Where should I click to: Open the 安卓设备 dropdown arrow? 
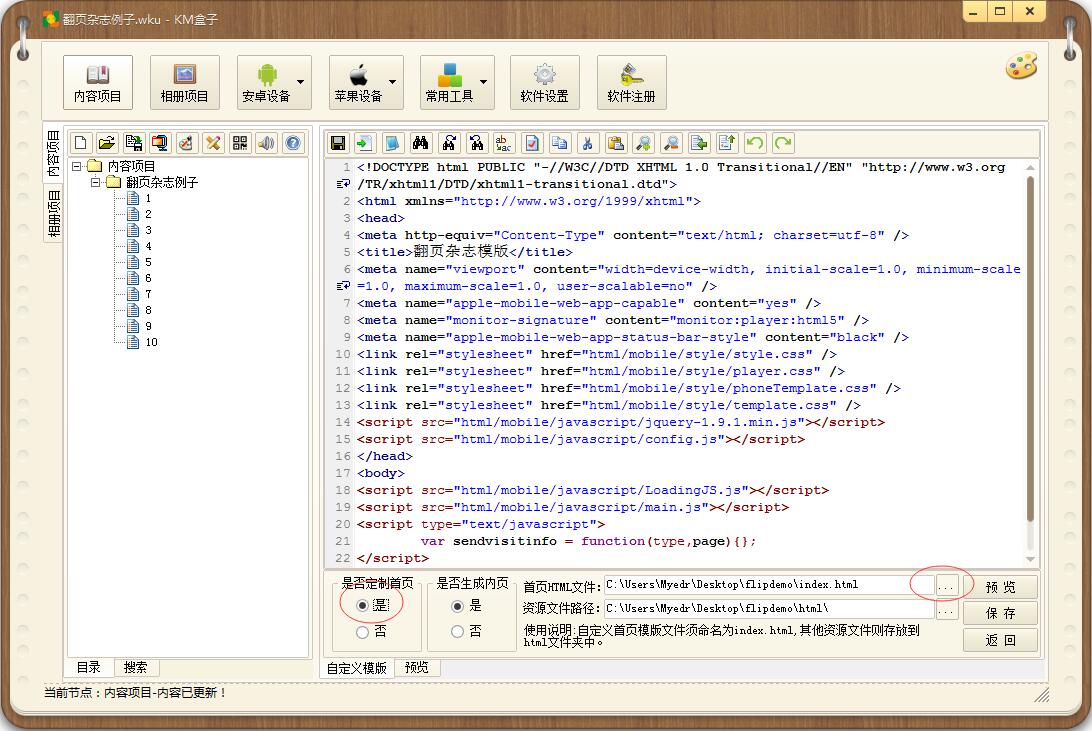click(x=301, y=82)
